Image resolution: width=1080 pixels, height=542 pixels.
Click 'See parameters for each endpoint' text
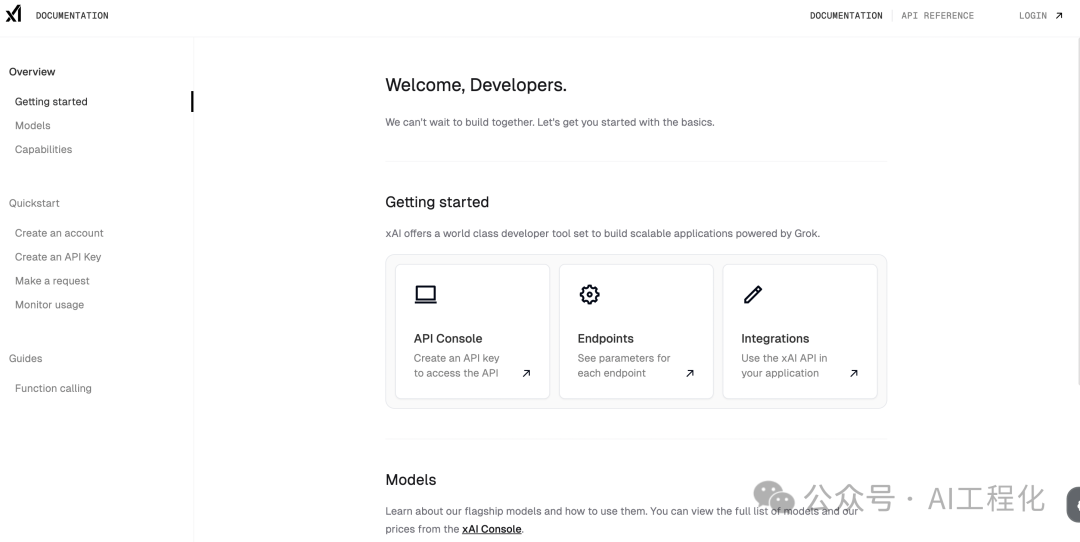(x=624, y=366)
